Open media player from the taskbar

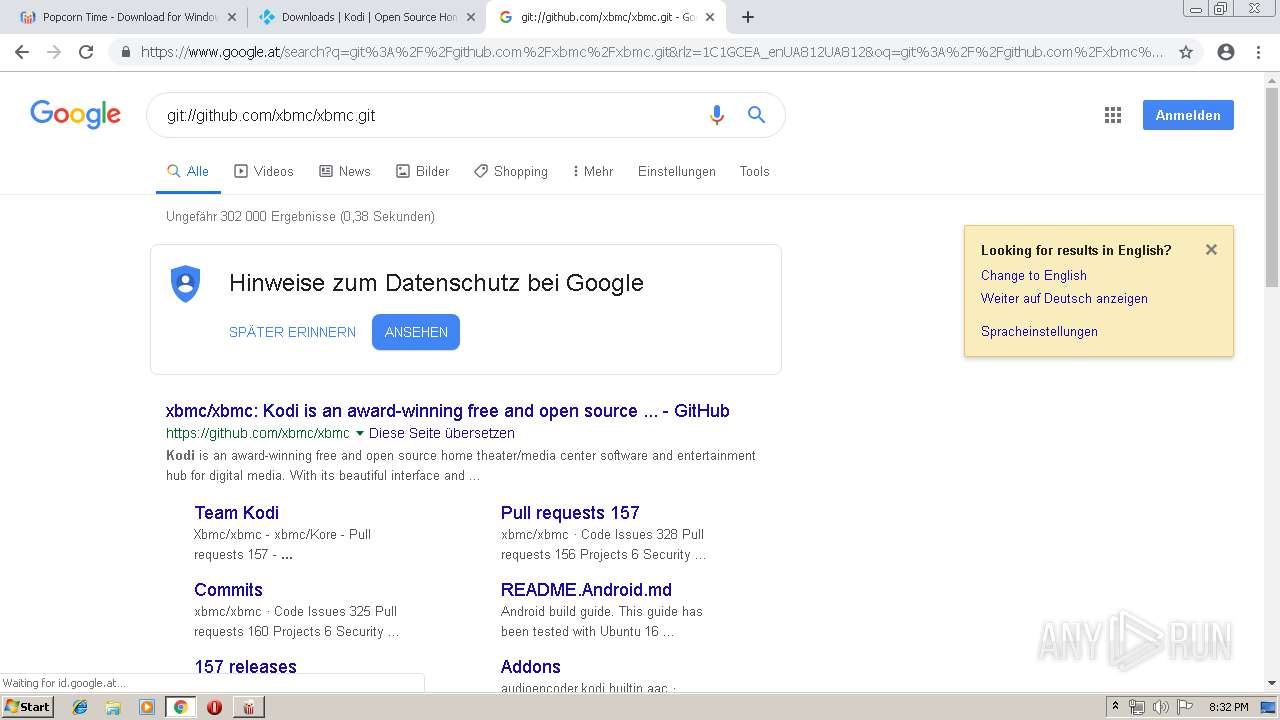[x=147, y=707]
